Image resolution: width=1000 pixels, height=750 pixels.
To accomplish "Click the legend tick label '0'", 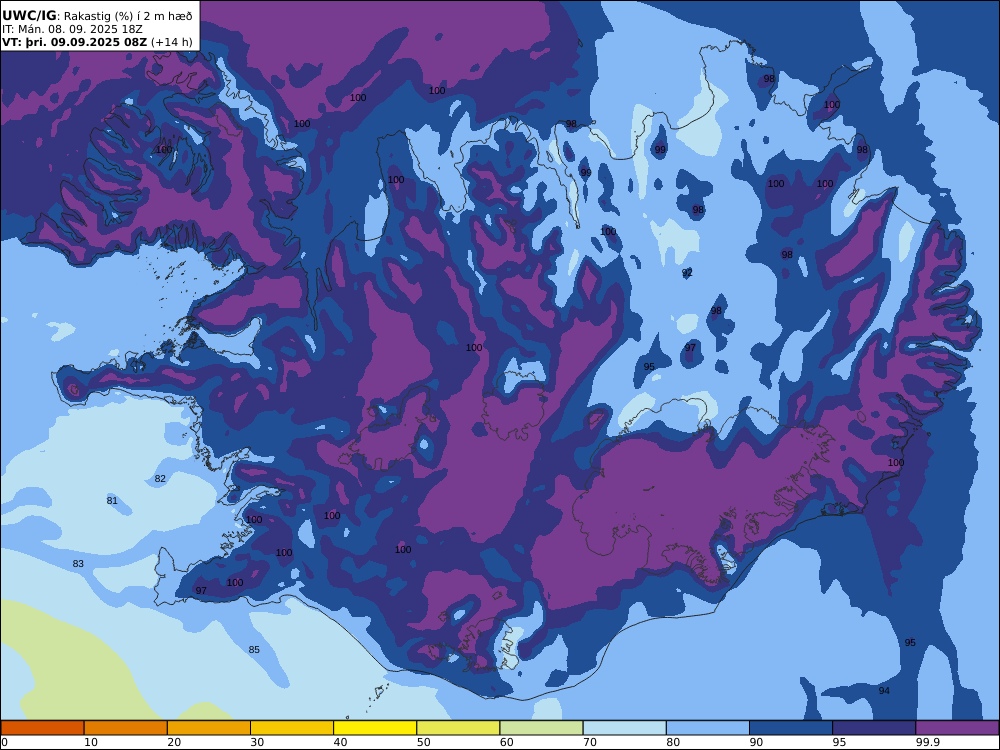I will (4, 742).
